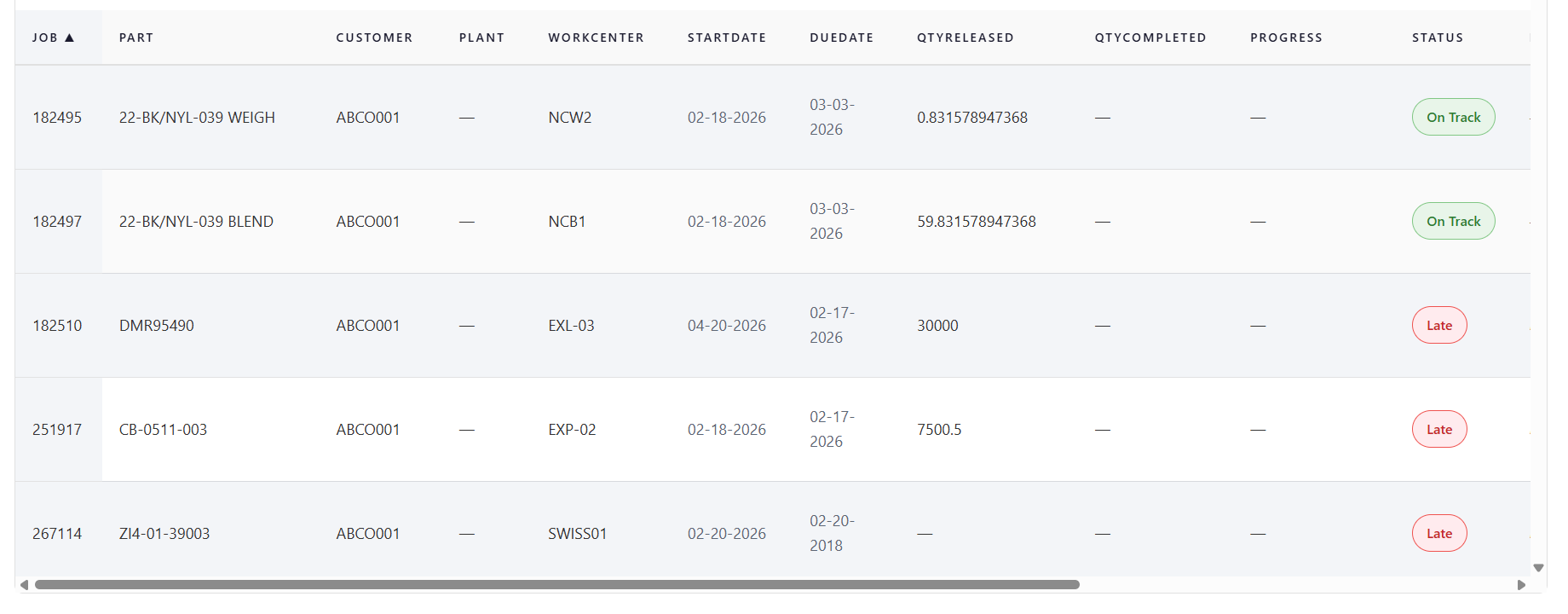Click the Late badge for job 182510
Viewport: 1568px width, 614px height.
pos(1439,325)
